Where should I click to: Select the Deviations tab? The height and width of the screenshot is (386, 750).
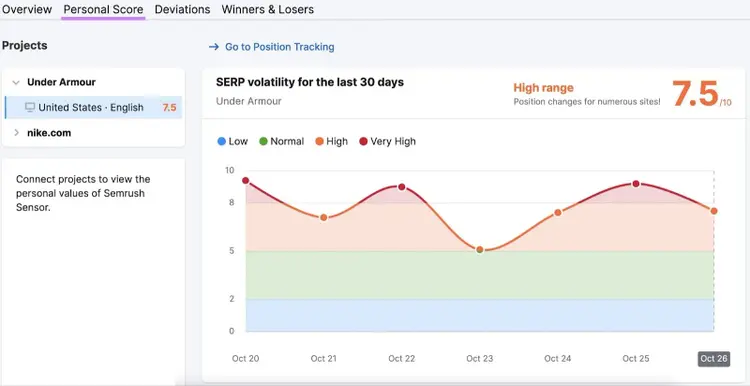pyautogui.click(x=182, y=10)
